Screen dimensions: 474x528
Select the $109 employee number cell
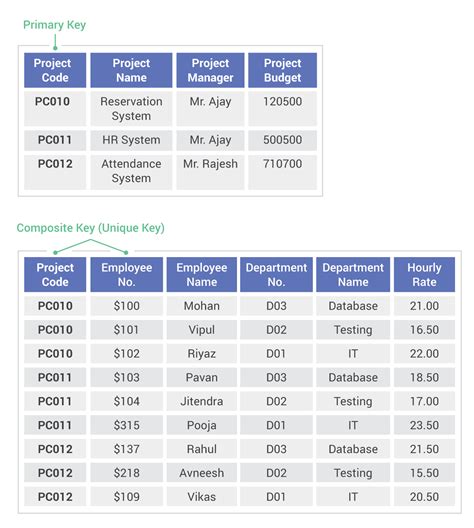pyautogui.click(x=127, y=497)
